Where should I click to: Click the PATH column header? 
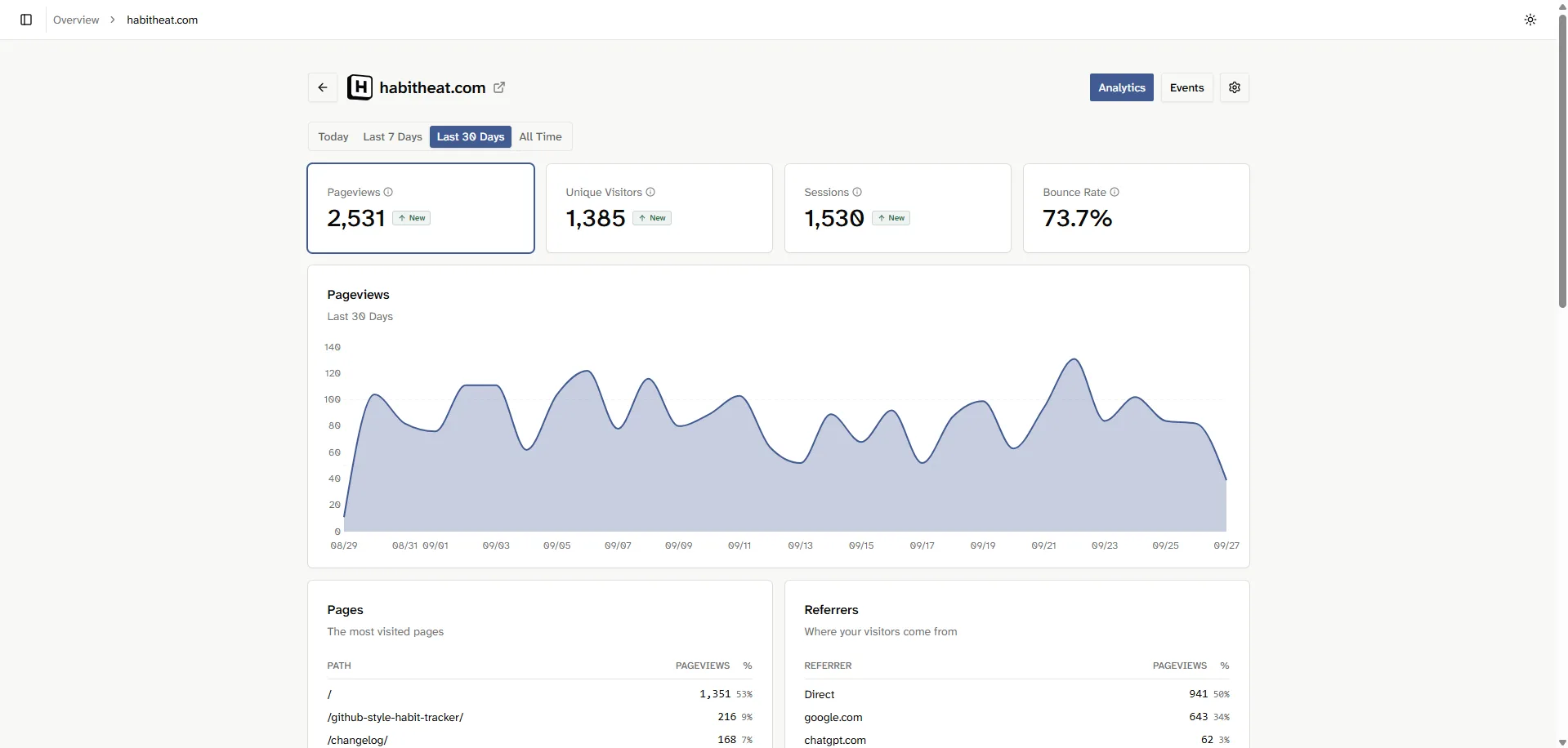click(339, 666)
